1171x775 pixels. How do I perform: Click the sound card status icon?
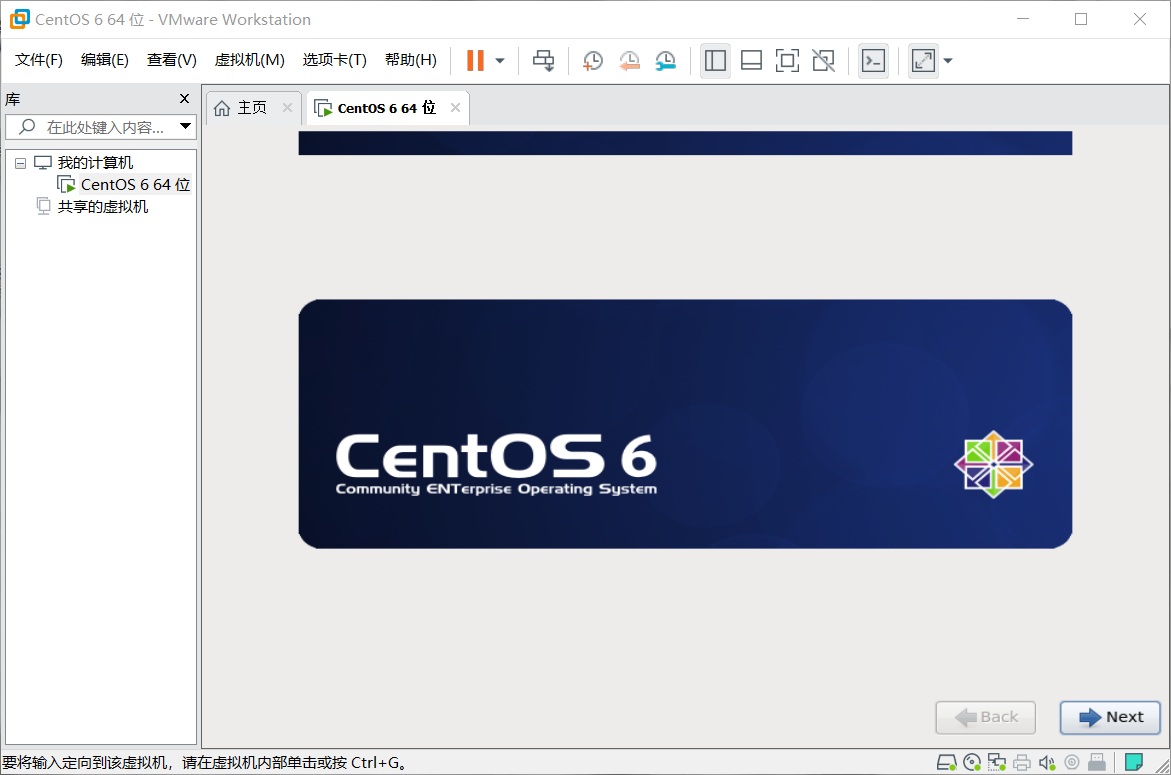click(x=1047, y=762)
